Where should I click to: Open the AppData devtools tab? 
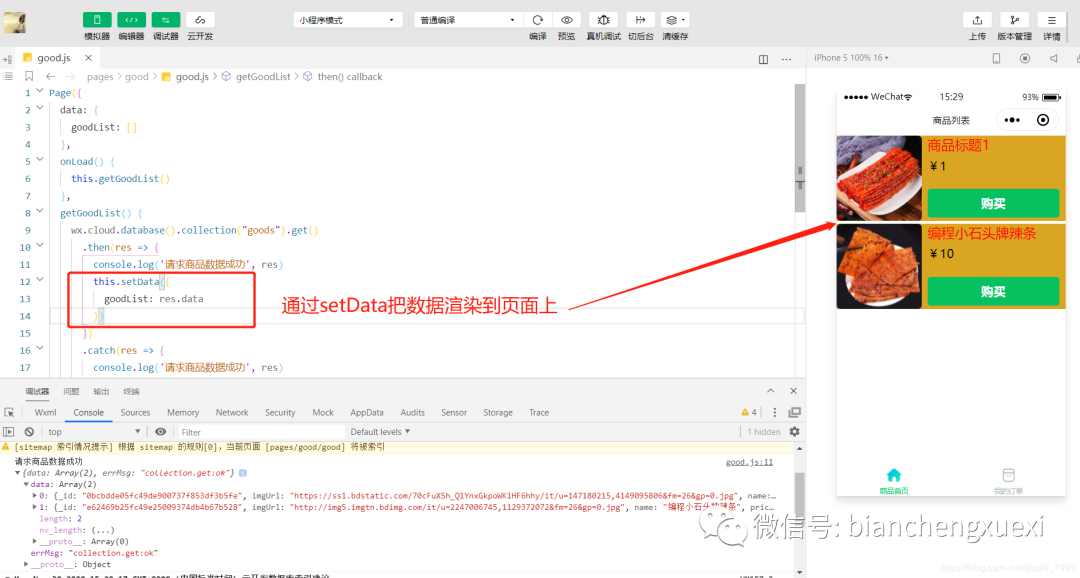pyautogui.click(x=366, y=413)
